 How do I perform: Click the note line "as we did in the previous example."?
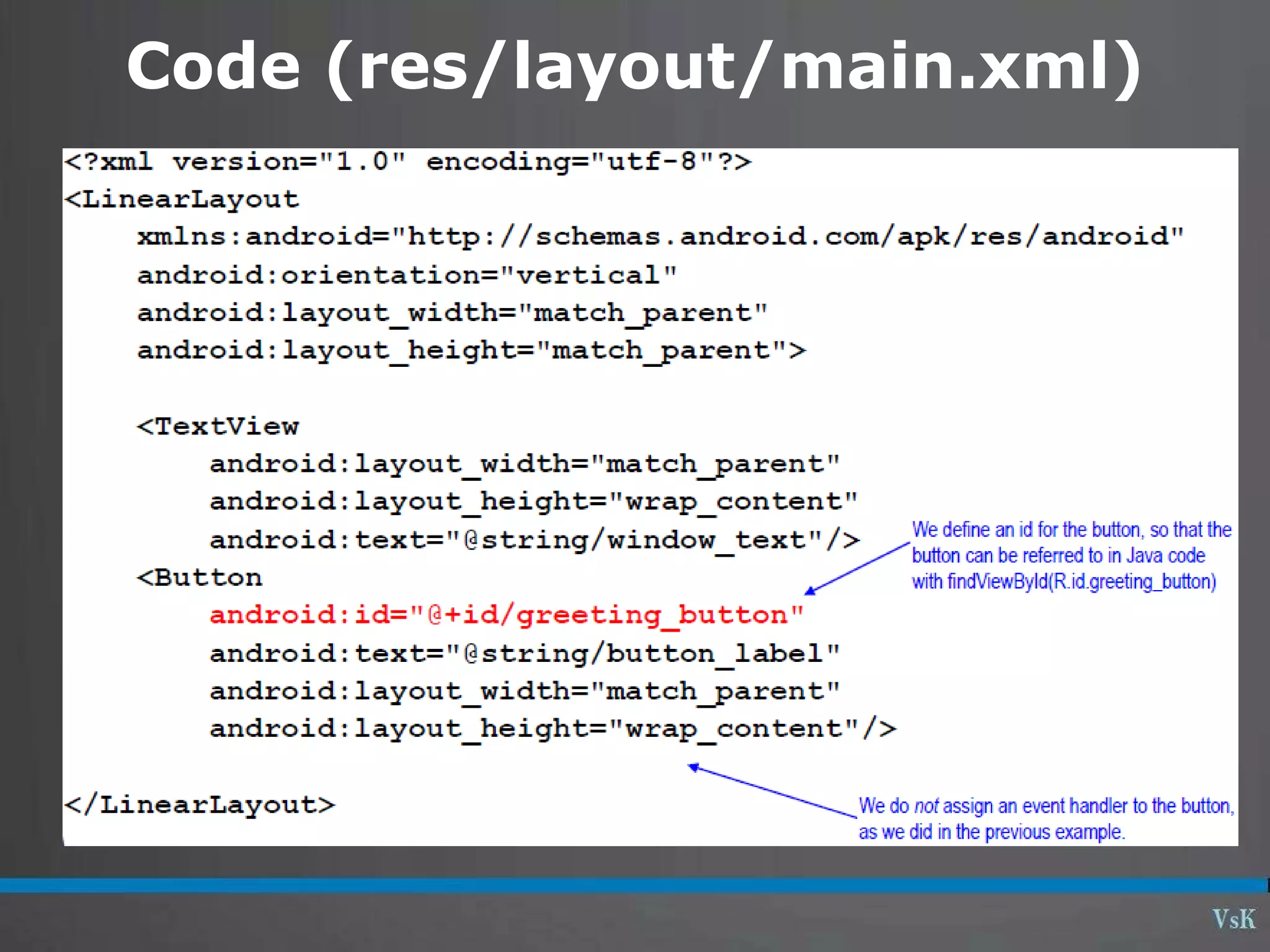[x=992, y=832]
